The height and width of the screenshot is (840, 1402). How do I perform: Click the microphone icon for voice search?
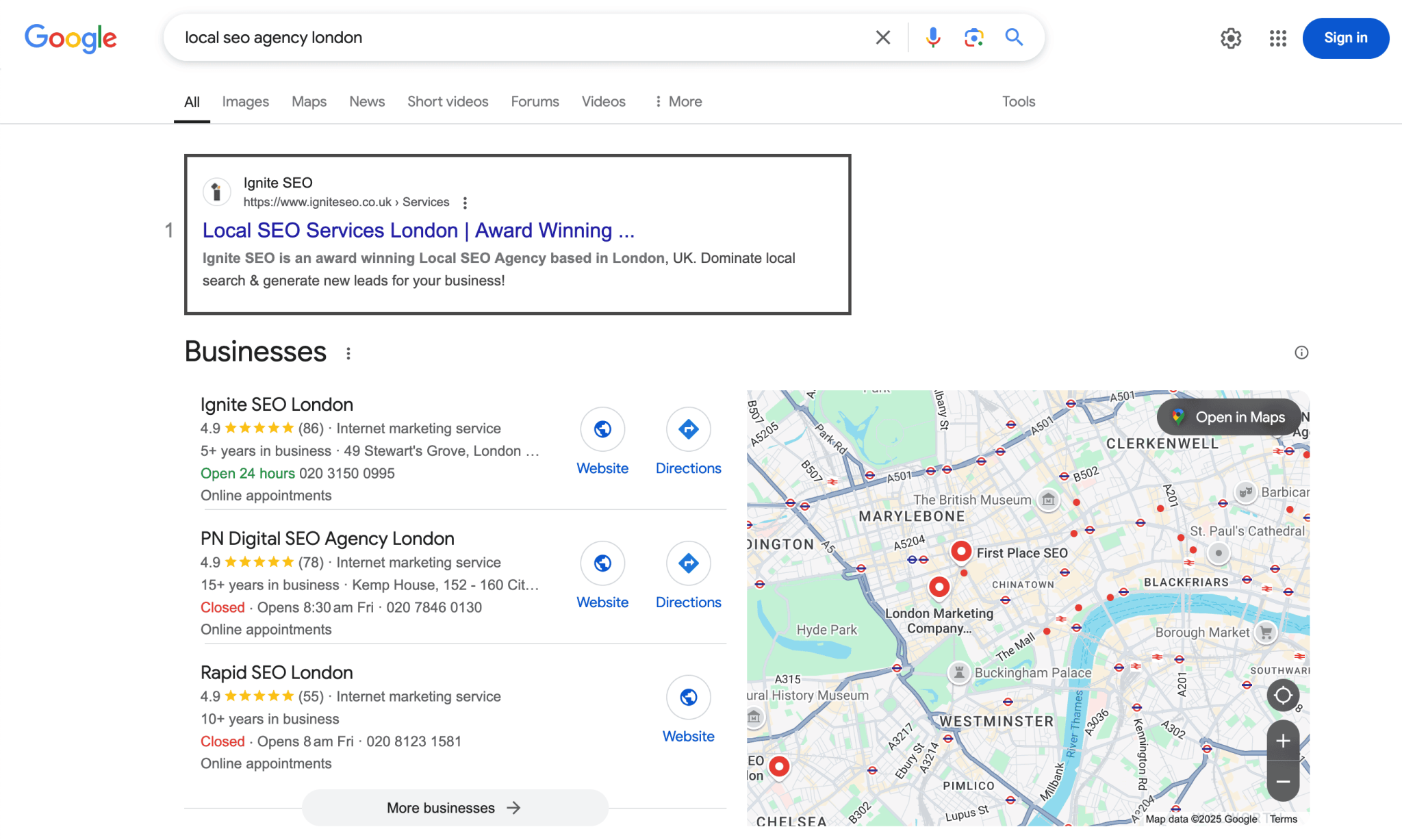[931, 38]
